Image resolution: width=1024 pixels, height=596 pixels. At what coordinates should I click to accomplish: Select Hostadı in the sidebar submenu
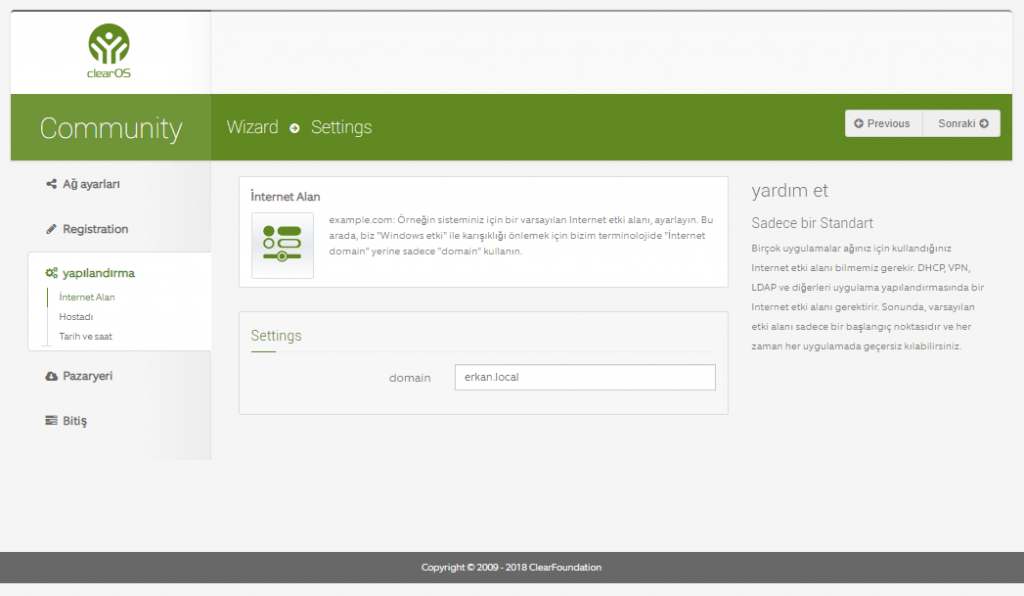(76, 317)
